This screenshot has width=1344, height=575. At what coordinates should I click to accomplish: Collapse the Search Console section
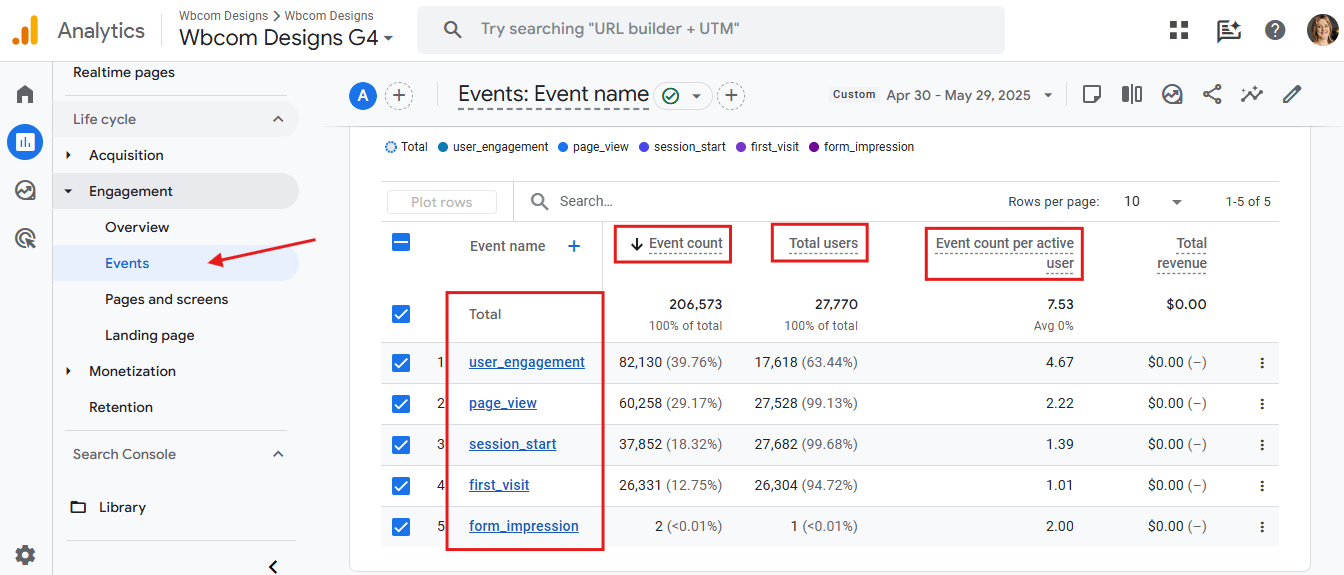point(278,454)
